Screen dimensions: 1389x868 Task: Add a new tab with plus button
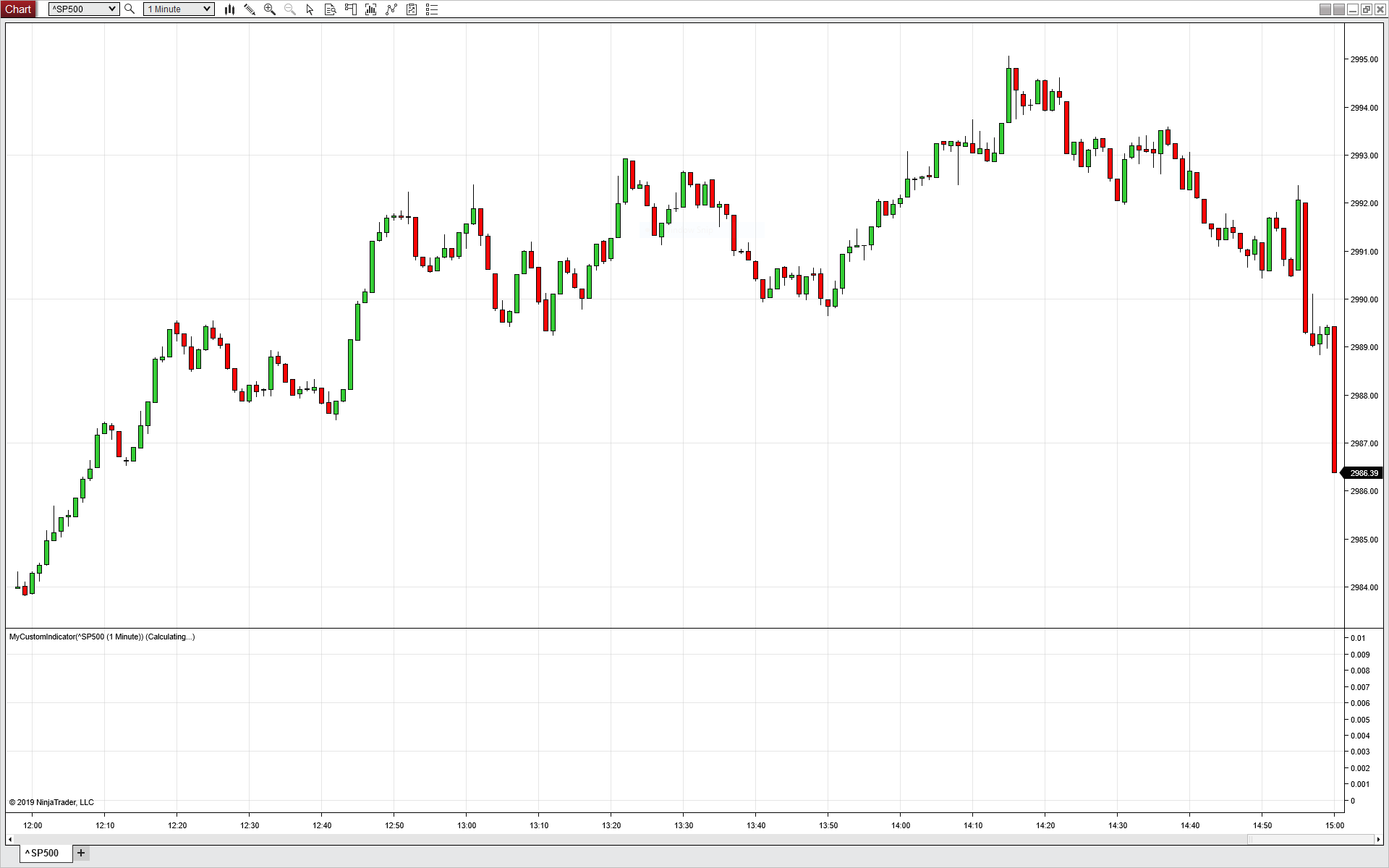[81, 853]
